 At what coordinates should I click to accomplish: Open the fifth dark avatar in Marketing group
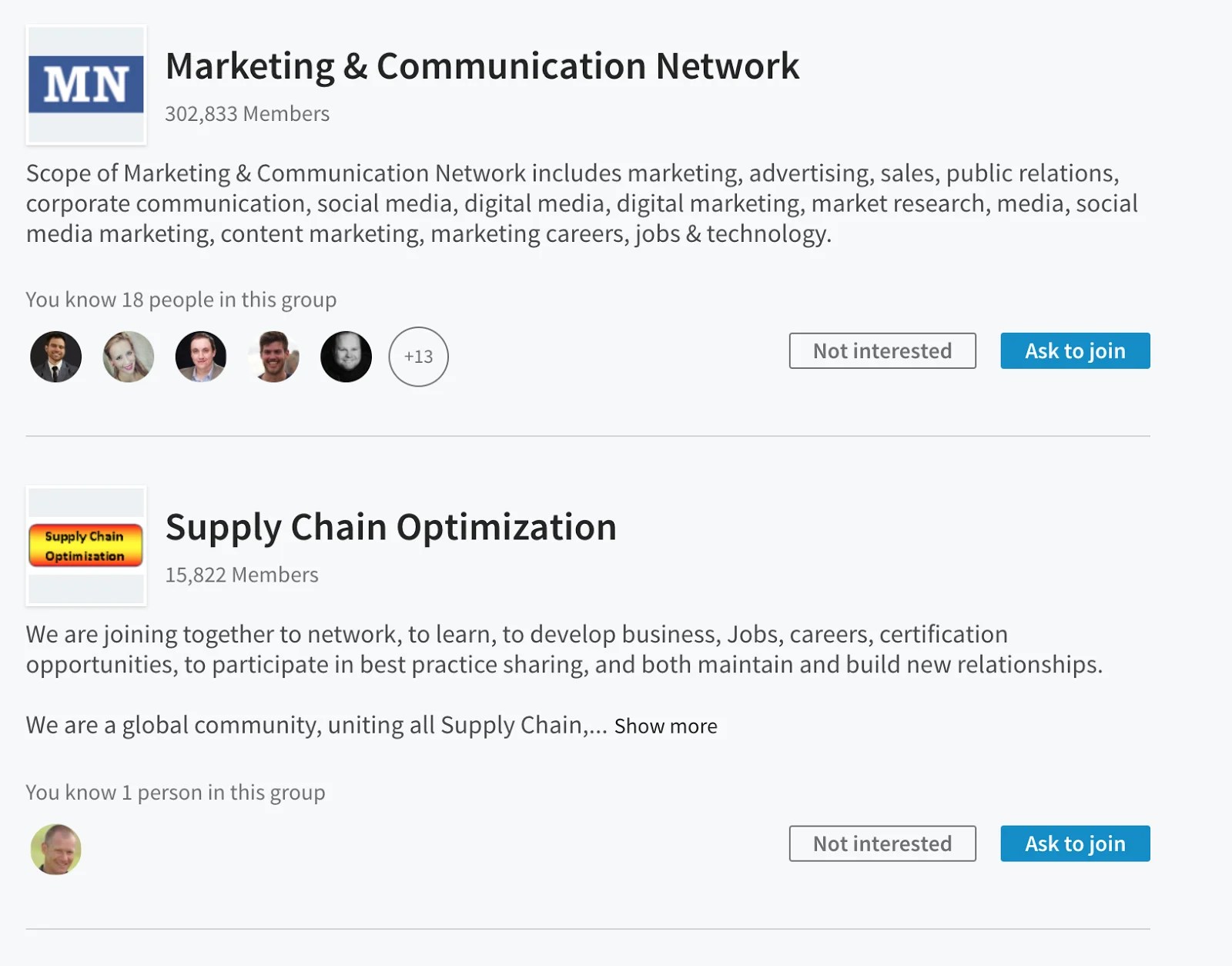[x=346, y=357]
